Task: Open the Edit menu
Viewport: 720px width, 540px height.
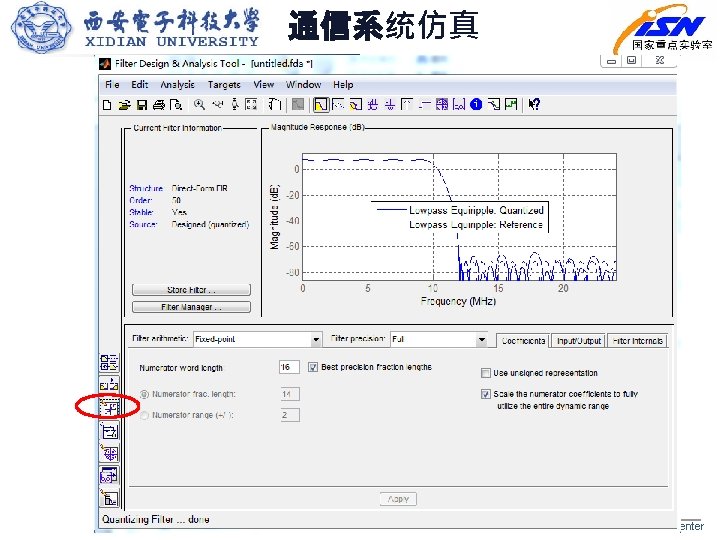Action: (140, 84)
